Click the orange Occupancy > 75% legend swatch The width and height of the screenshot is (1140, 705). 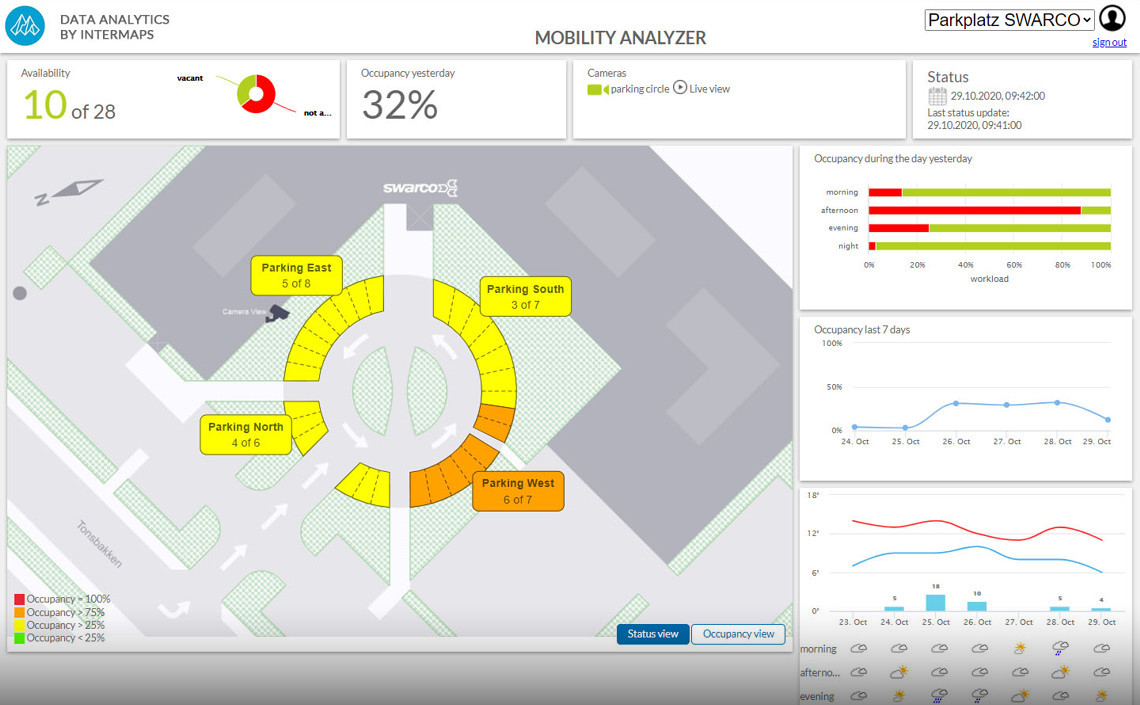click(20, 613)
